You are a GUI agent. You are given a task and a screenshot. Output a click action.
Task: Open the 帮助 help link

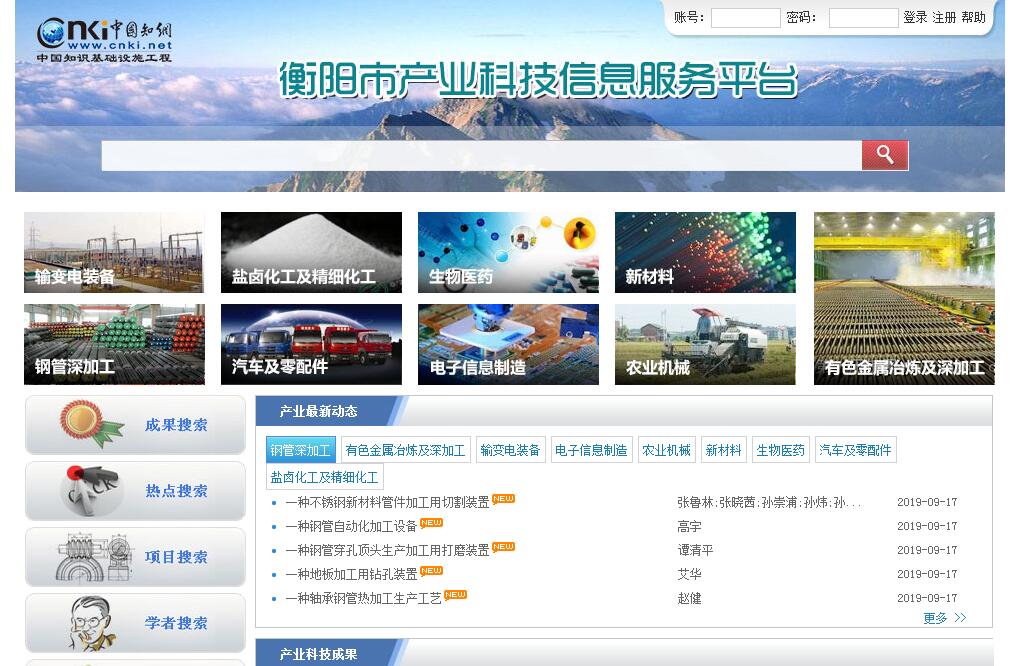click(973, 18)
